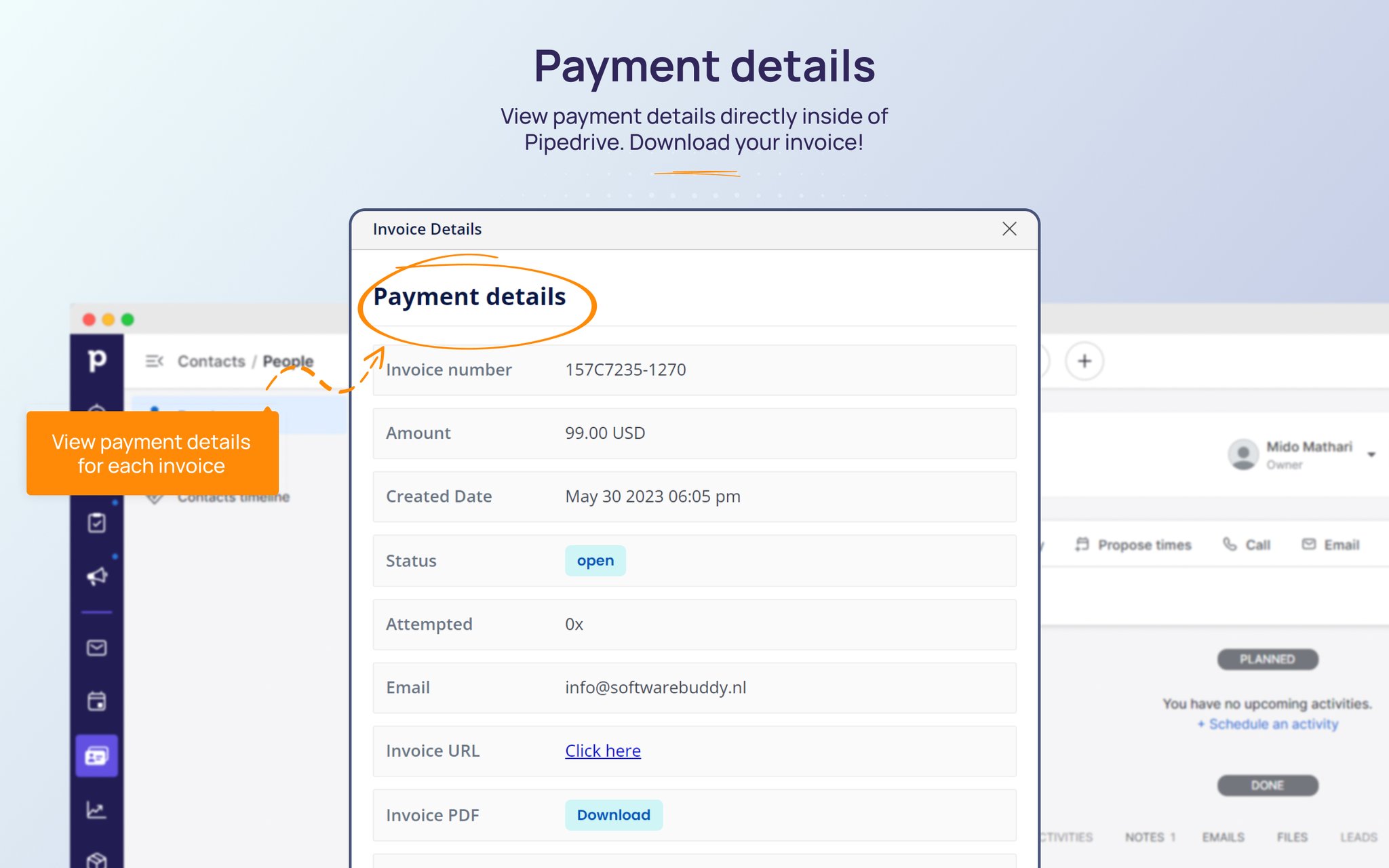
Task: Open the Campaigns megaphone icon
Action: coord(97,576)
